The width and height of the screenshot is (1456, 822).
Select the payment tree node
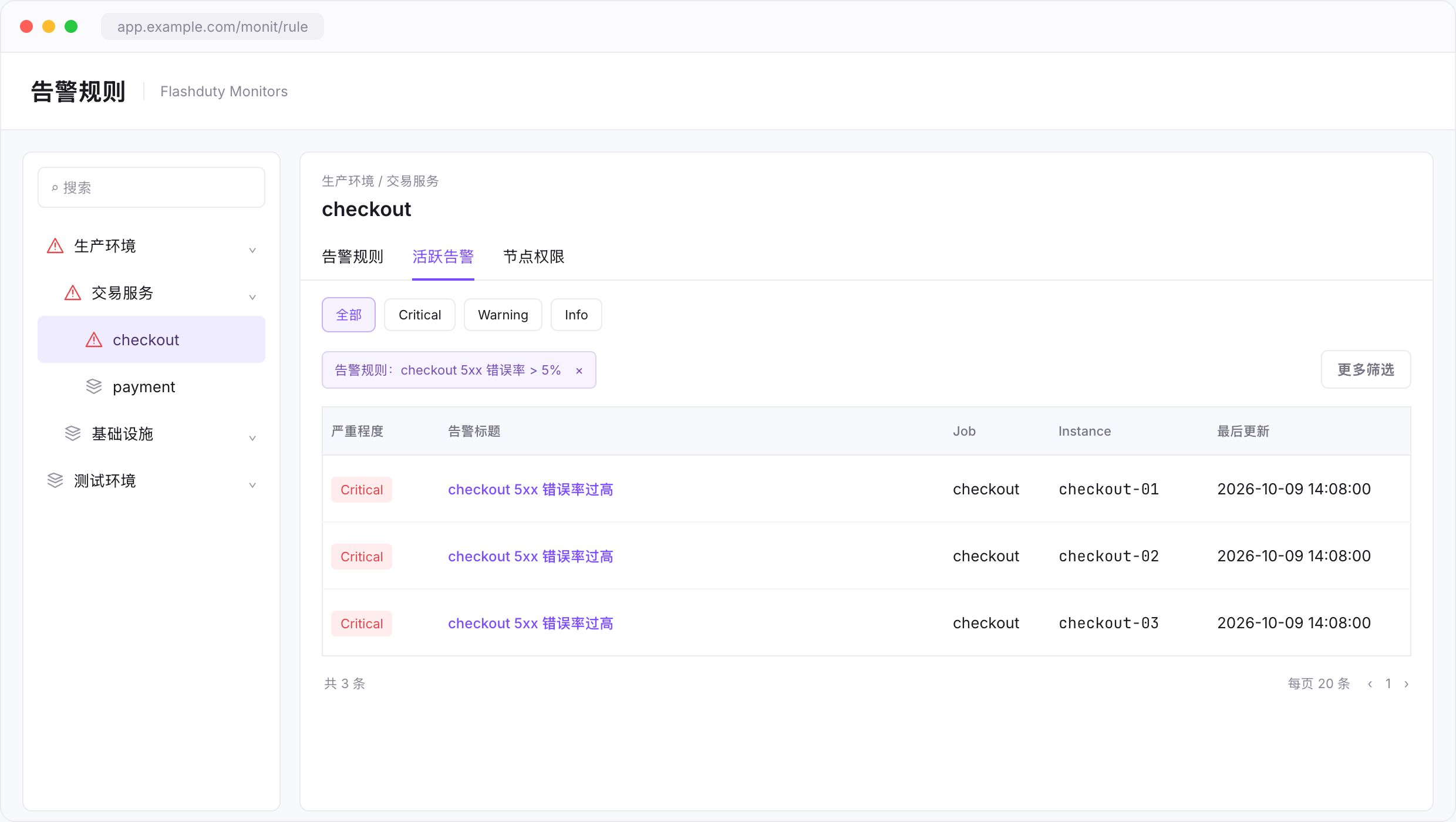coord(151,387)
